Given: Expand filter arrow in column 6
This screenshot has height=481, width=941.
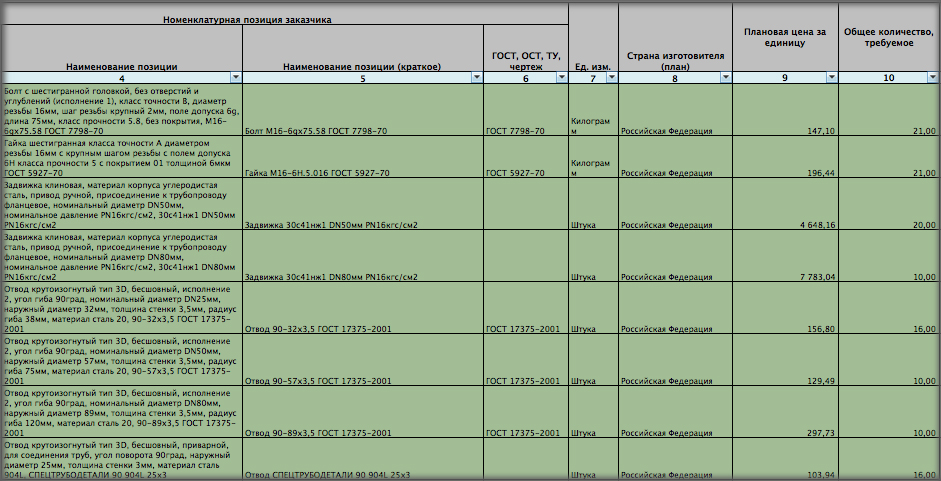Looking at the screenshot, I should point(560,77).
